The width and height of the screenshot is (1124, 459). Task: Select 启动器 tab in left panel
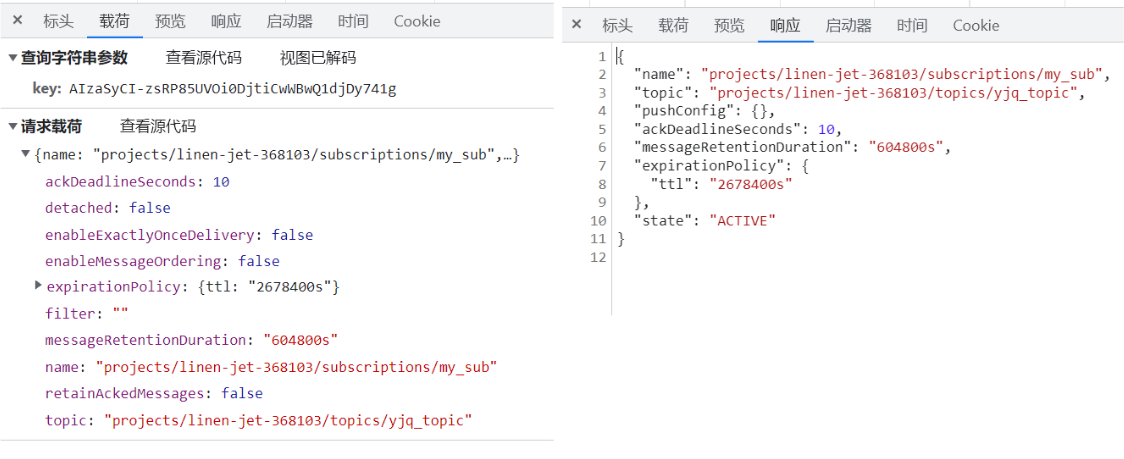click(290, 22)
